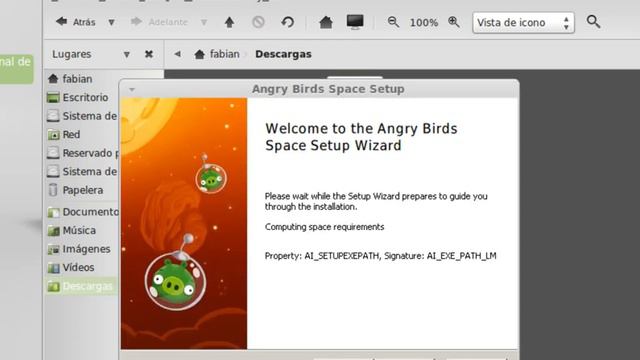
Task: Open the Vista de icono view selector
Action: (x=523, y=22)
